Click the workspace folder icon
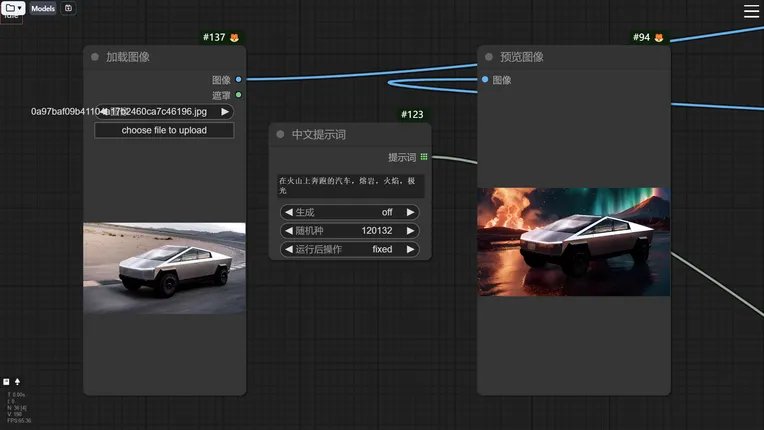The width and height of the screenshot is (764, 430). [9, 8]
